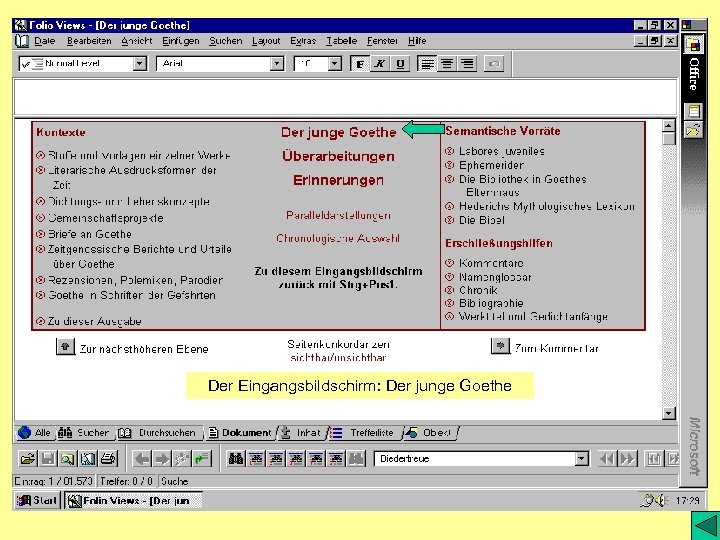Set centered text alignment
The image size is (720, 540).
point(447,63)
